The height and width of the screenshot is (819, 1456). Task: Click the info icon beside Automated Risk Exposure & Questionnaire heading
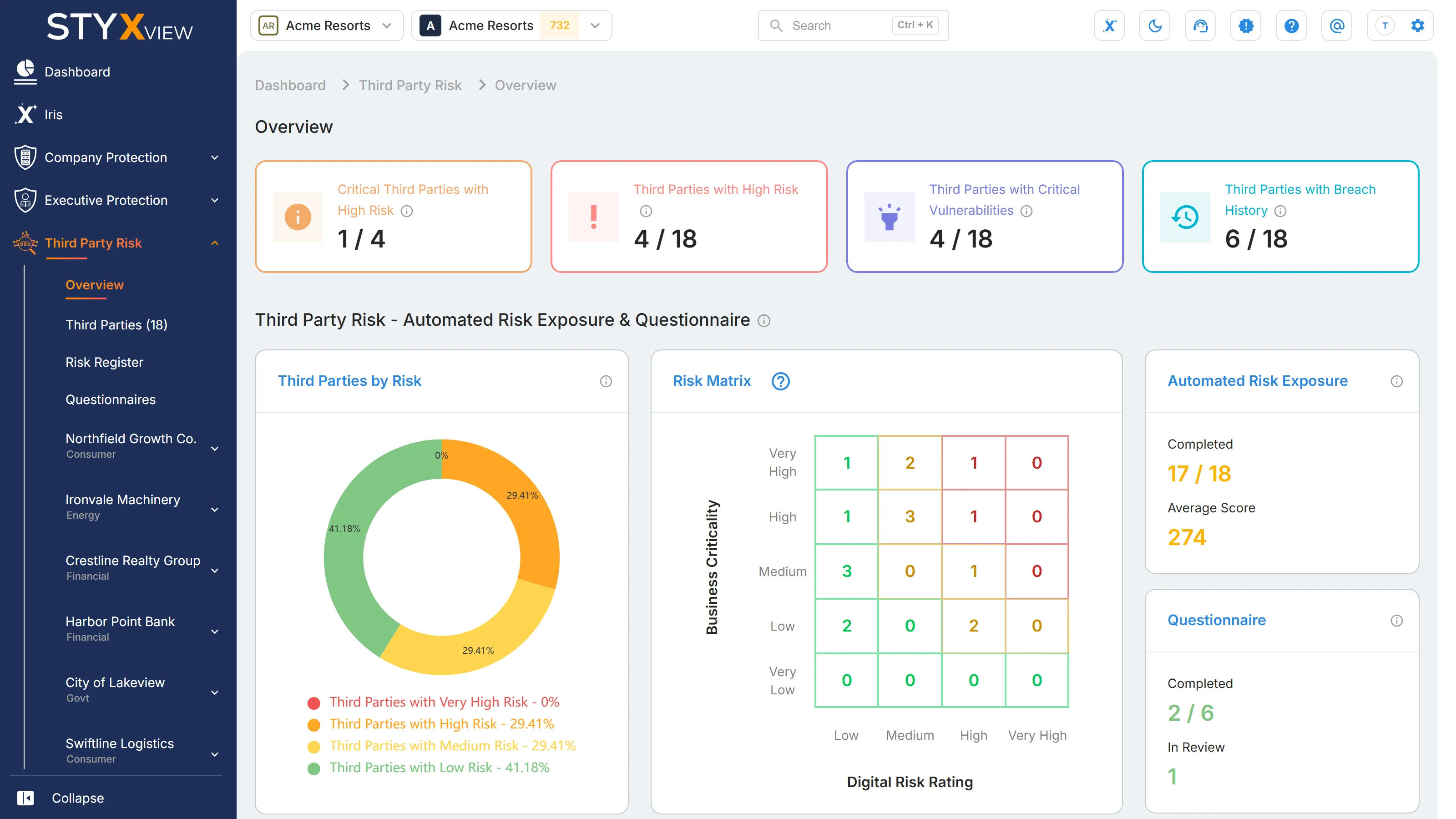pyautogui.click(x=763, y=321)
